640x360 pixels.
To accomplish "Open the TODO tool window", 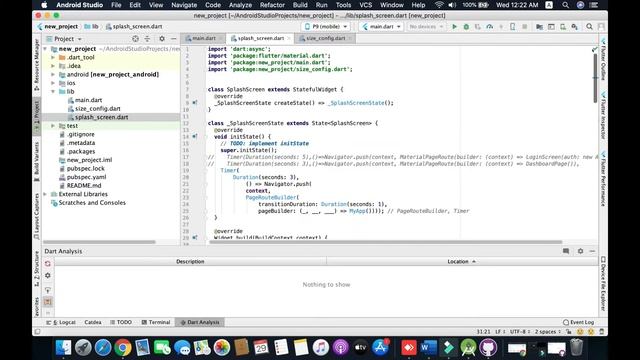I will 121,322.
